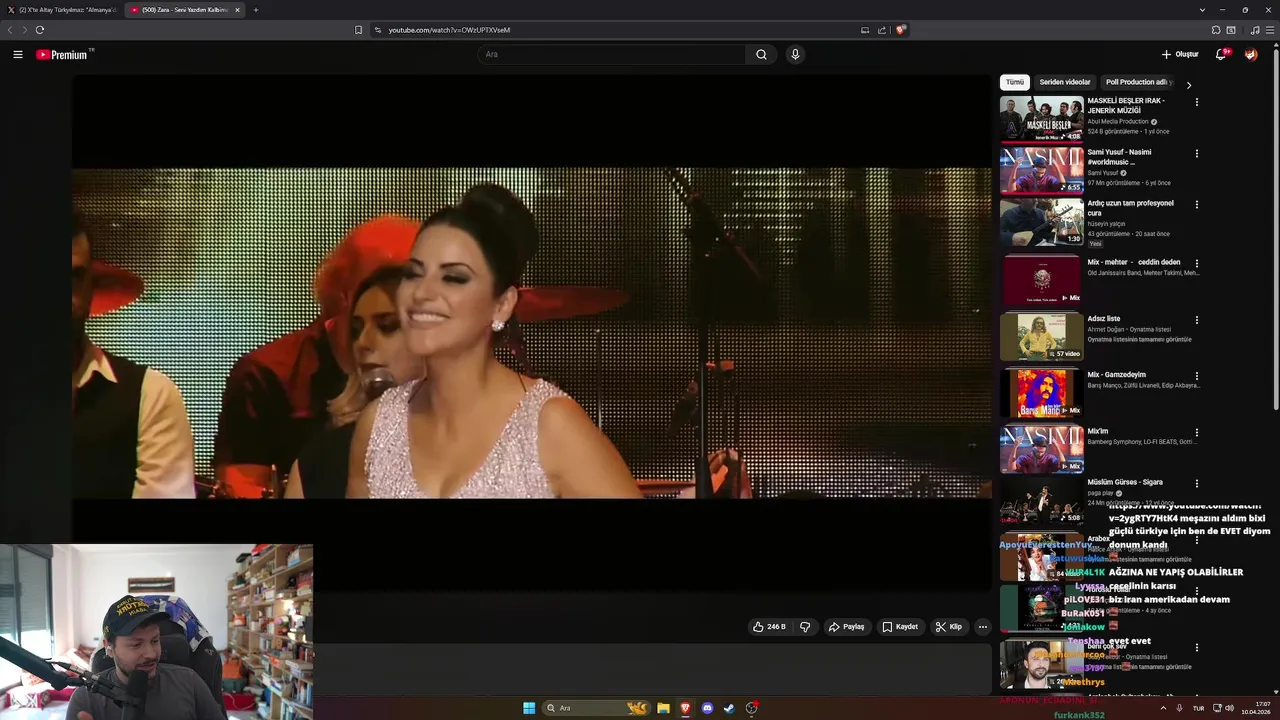The width and height of the screenshot is (1280, 720).
Task: Like the video (246 B thumbs up)
Action: pyautogui.click(x=770, y=627)
